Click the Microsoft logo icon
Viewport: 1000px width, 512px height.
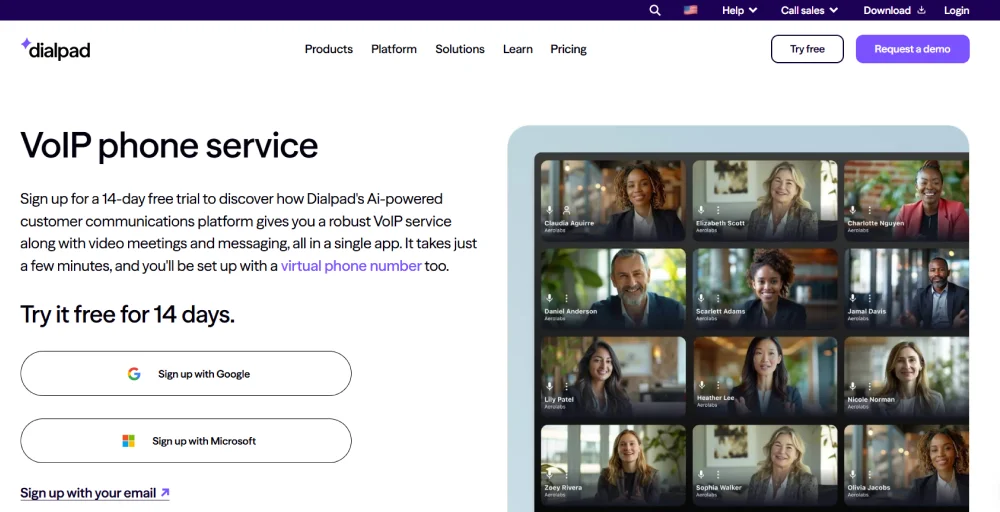pyautogui.click(x=129, y=441)
